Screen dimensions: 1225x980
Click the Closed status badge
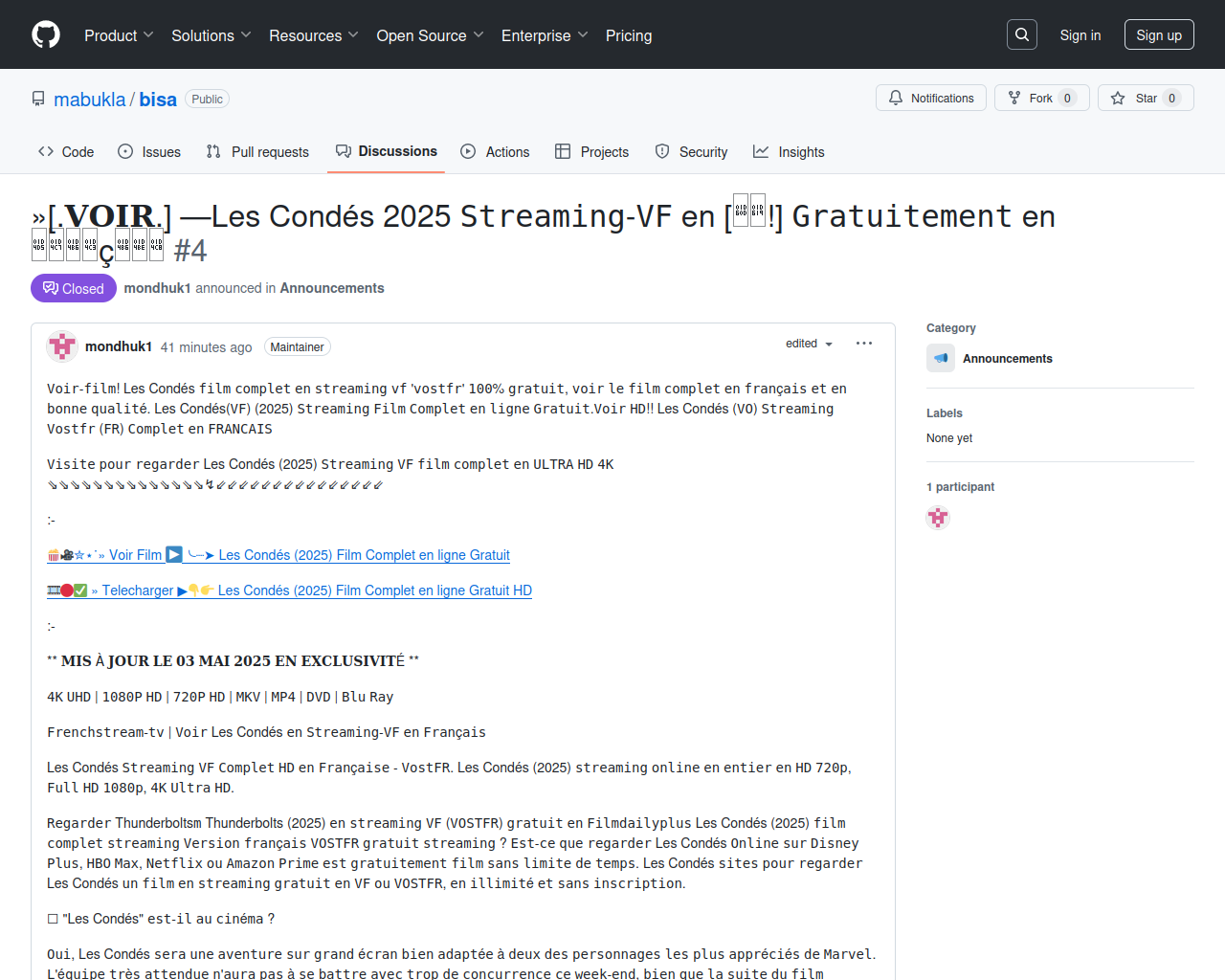[74, 288]
